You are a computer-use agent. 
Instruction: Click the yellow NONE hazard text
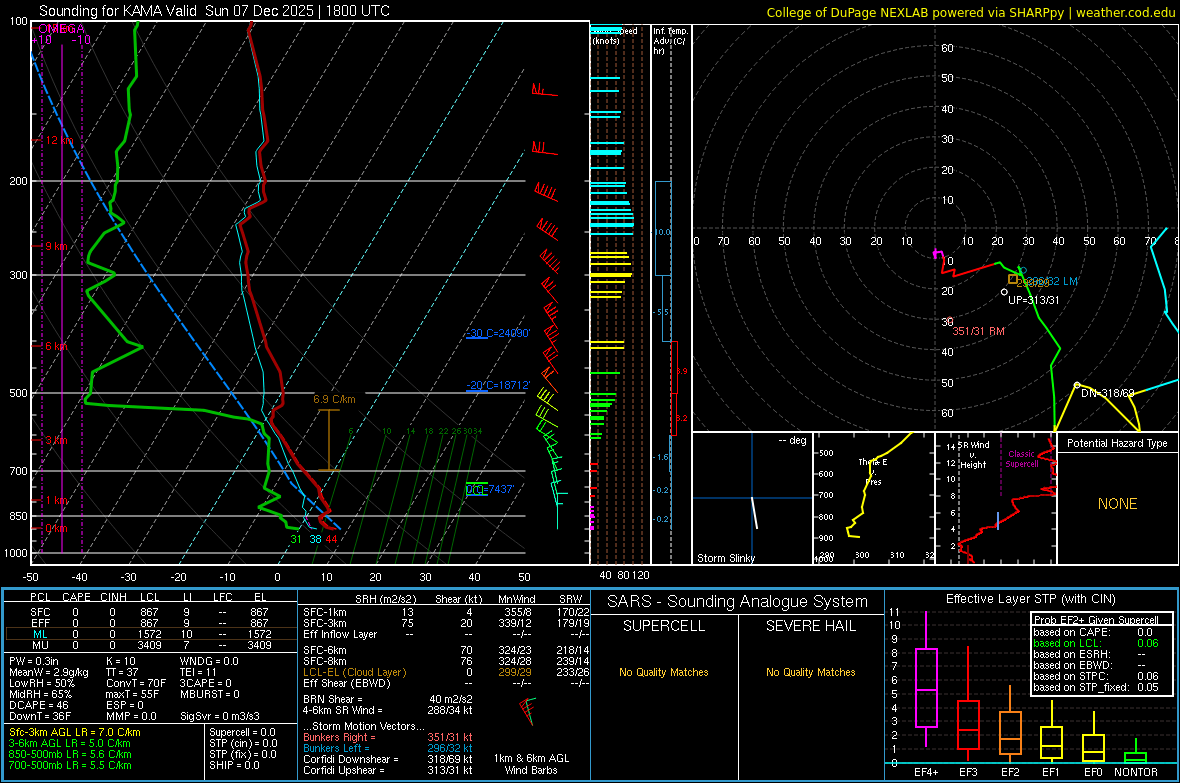[1117, 504]
